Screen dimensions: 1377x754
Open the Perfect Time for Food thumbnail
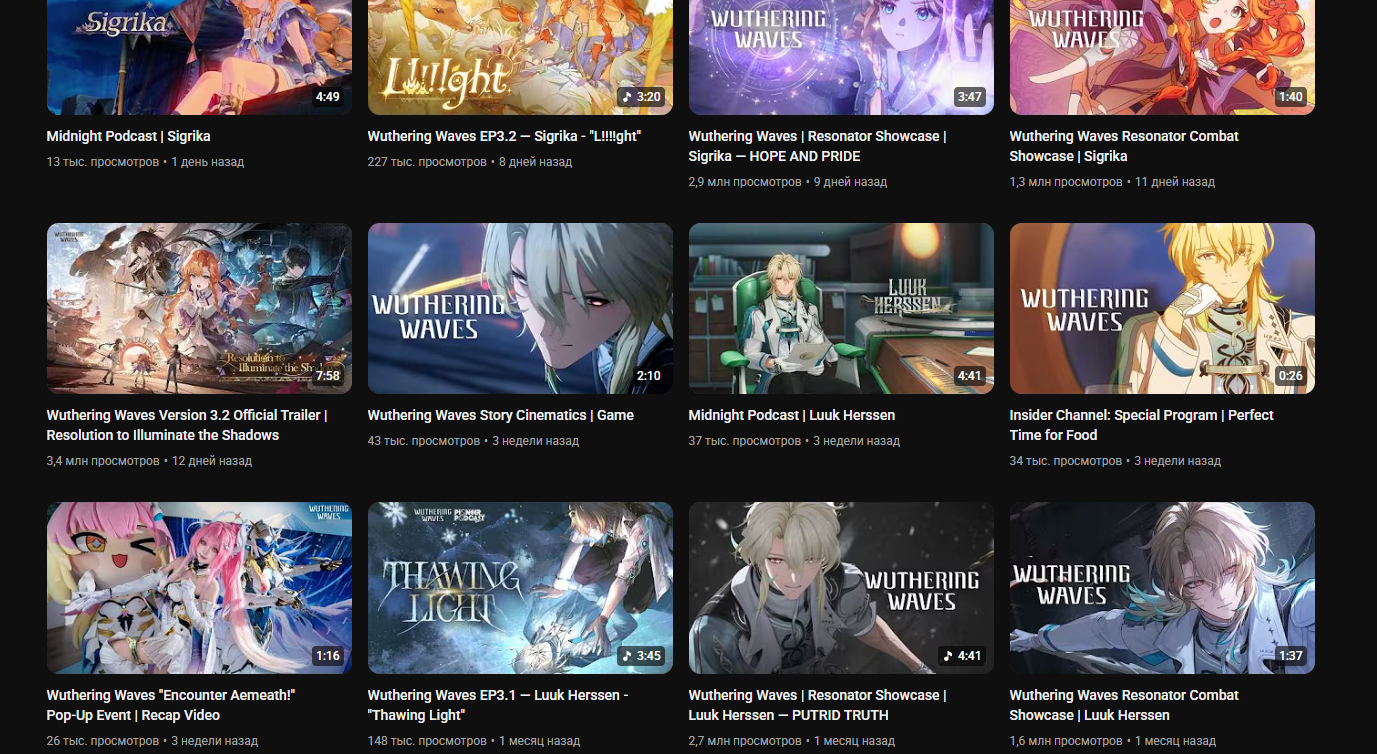point(1162,308)
